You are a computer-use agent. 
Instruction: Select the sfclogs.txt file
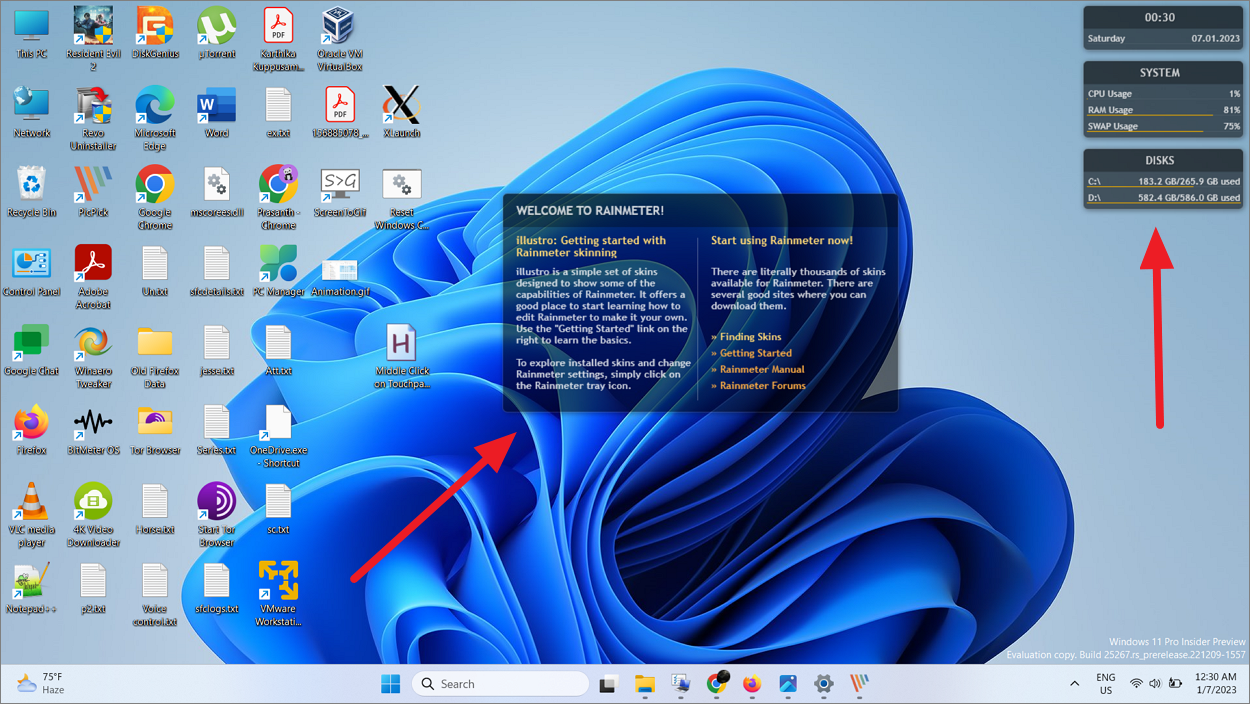pyautogui.click(x=216, y=588)
